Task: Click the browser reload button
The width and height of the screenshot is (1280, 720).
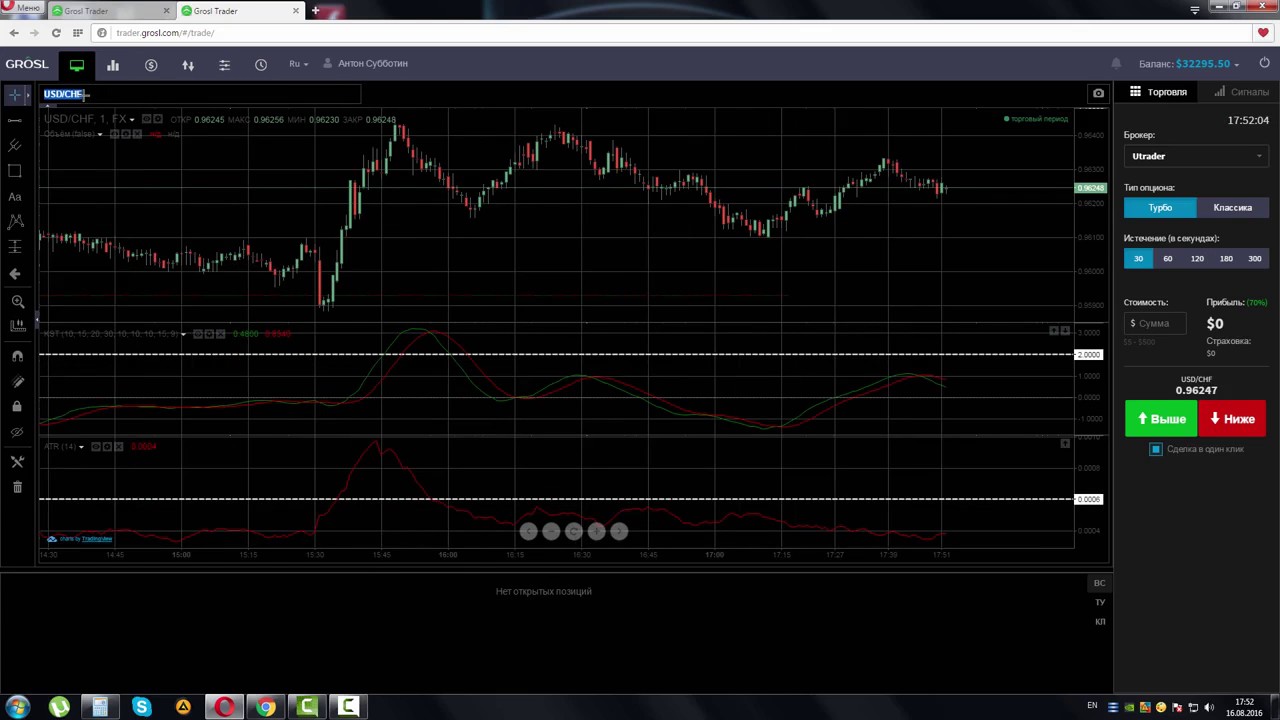Action: pyautogui.click(x=56, y=33)
